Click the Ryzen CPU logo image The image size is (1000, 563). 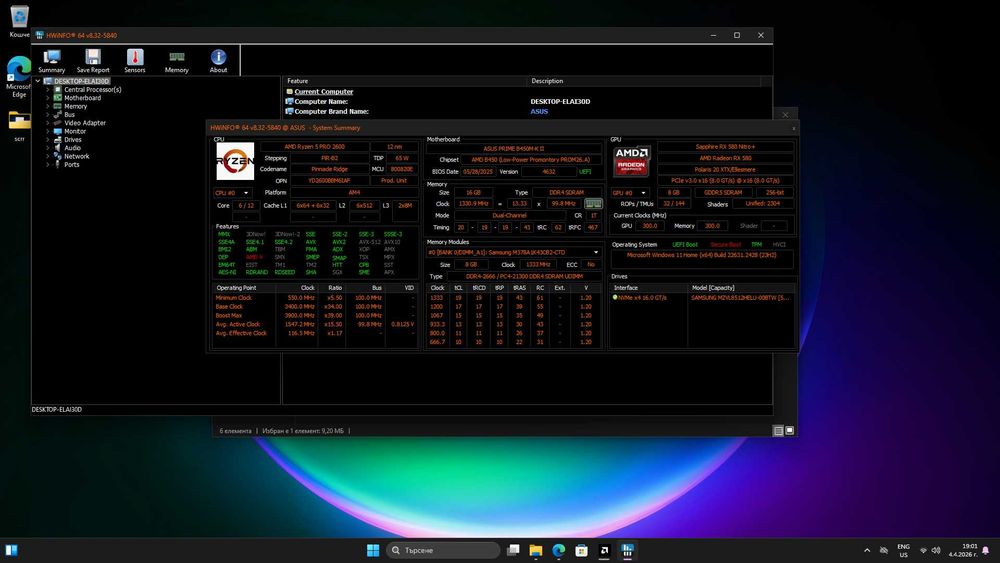pyautogui.click(x=235, y=161)
